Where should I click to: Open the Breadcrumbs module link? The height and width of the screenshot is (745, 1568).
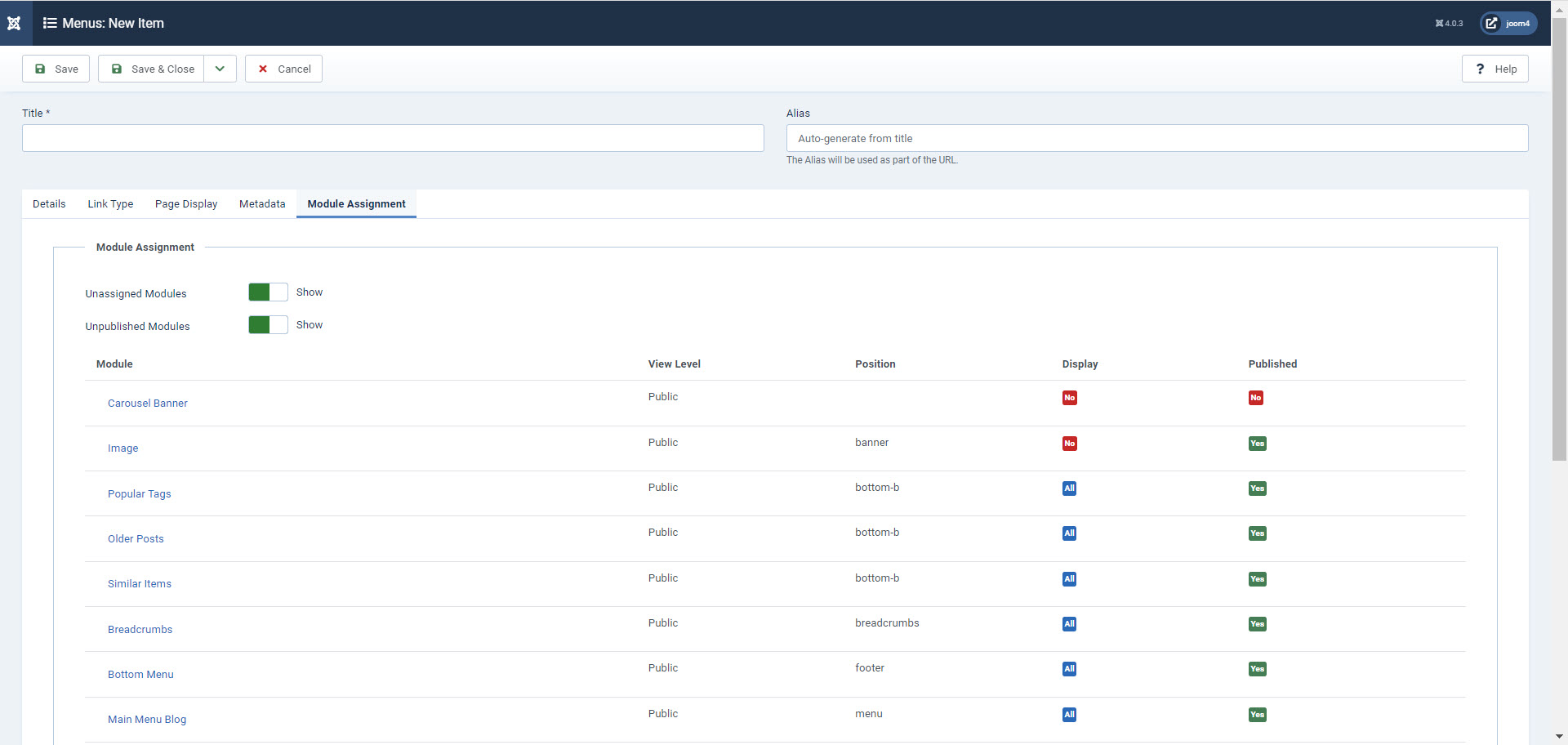coord(140,629)
